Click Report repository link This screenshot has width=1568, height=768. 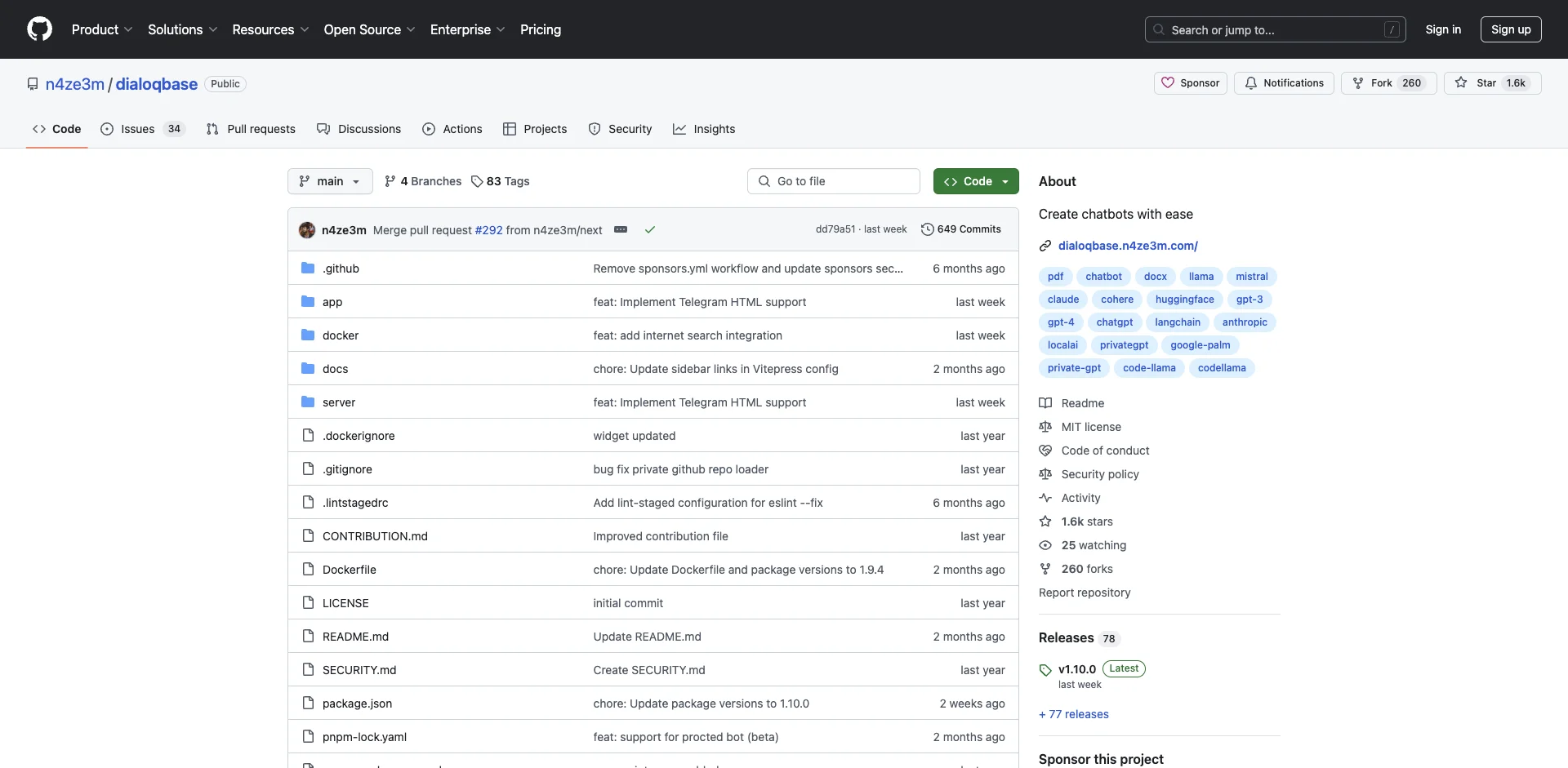pos(1085,593)
